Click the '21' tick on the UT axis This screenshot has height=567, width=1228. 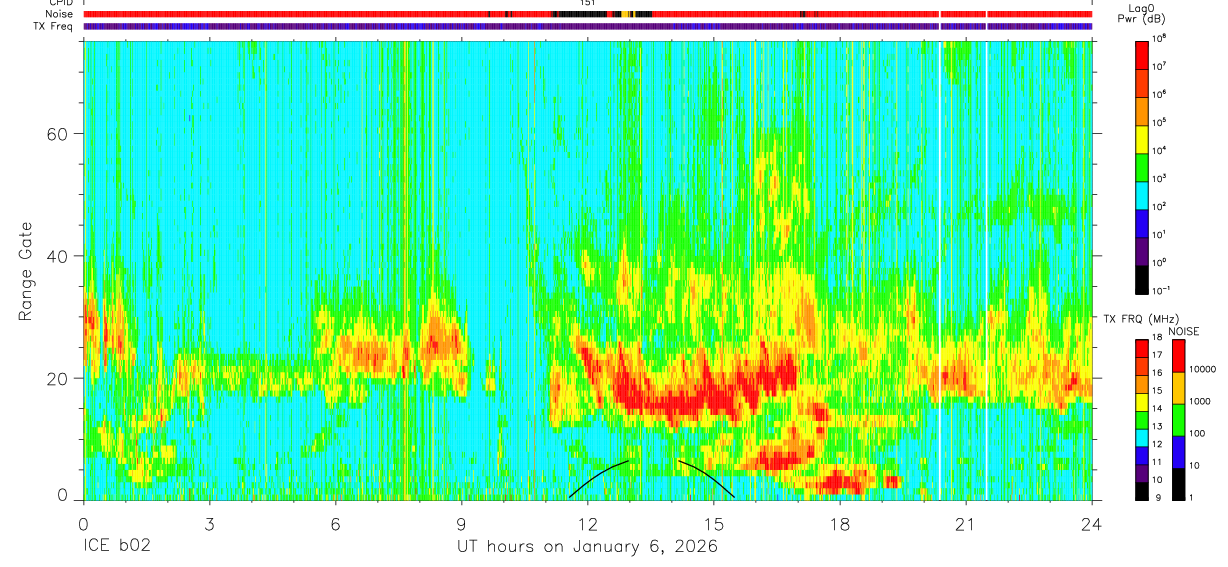pyautogui.click(x=966, y=523)
